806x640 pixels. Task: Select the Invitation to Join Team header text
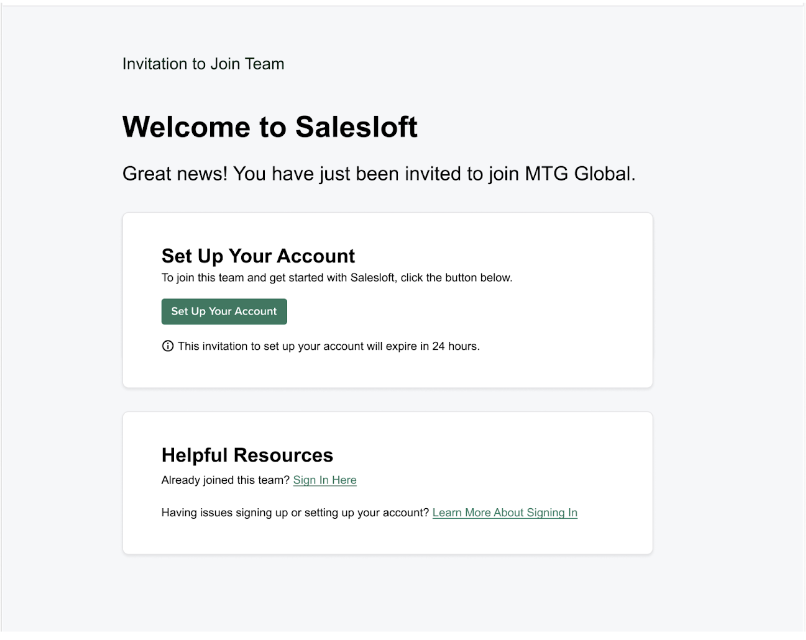202,63
